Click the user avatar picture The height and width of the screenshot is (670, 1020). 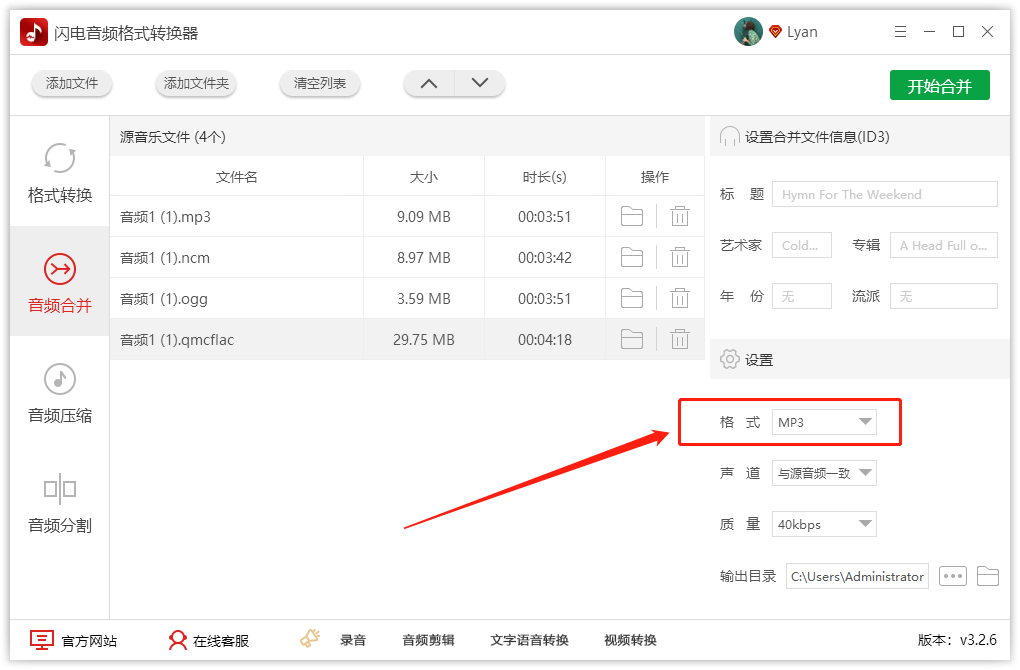[748, 32]
